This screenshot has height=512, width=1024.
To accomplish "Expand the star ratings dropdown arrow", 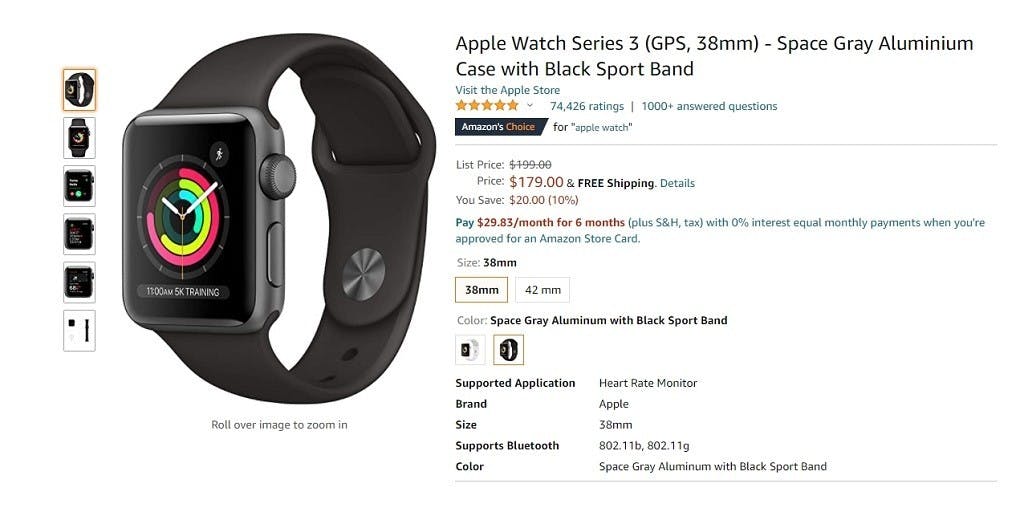I will coord(530,106).
